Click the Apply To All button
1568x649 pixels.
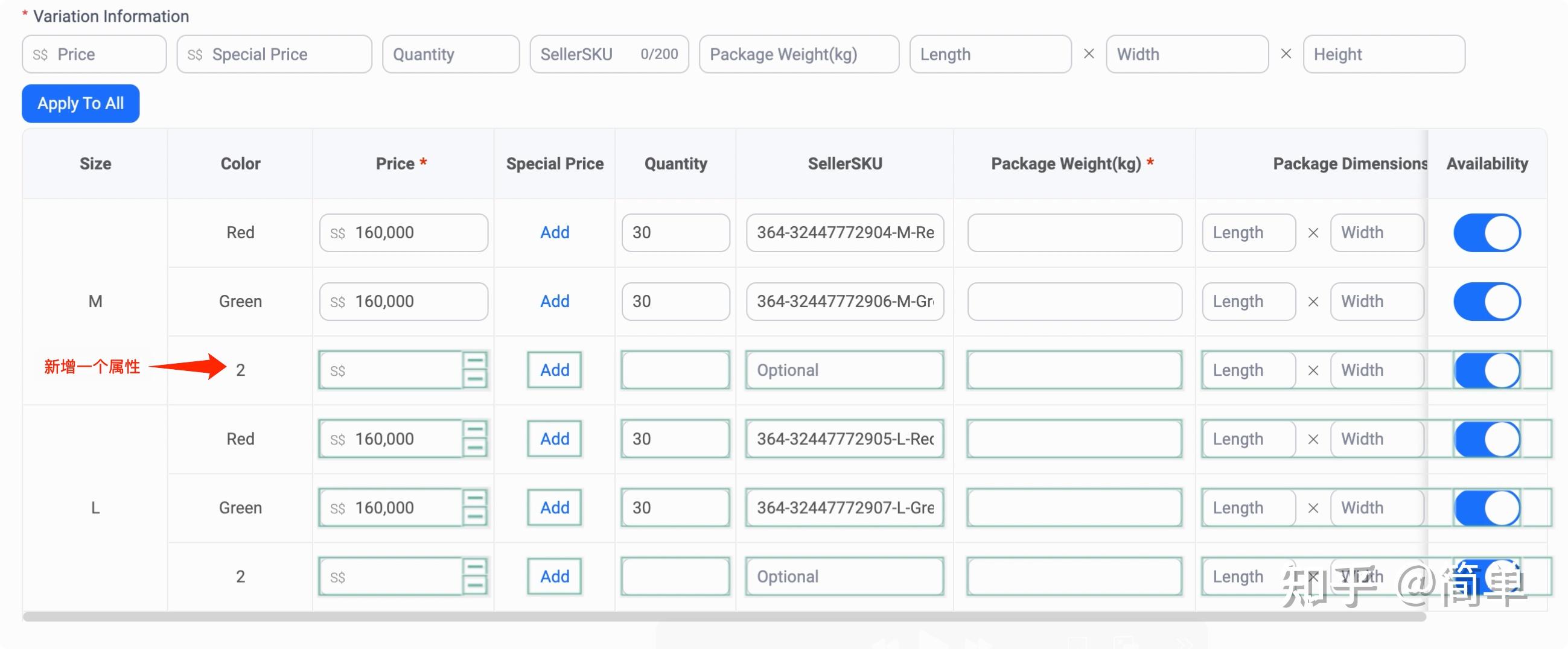80,103
